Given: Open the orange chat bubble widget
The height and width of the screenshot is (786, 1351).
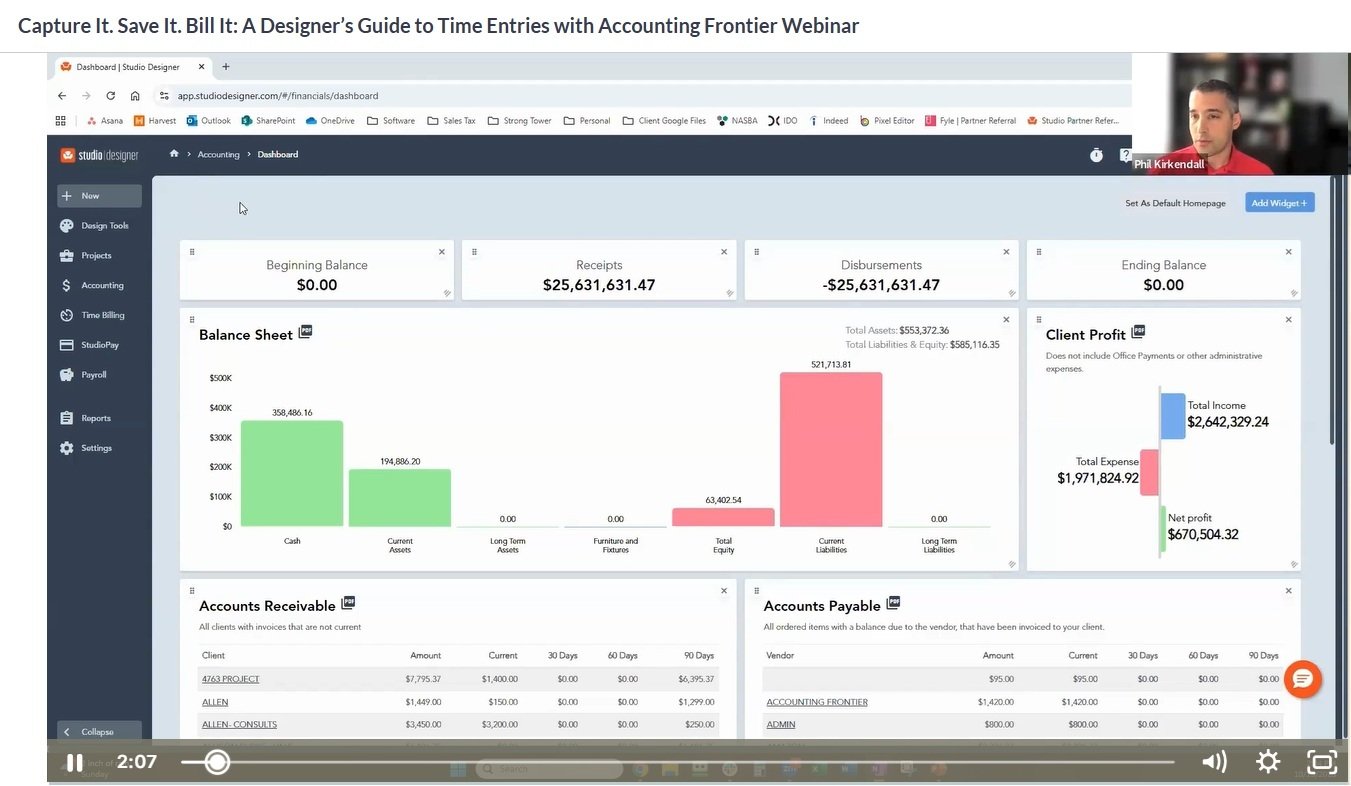Looking at the screenshot, I should click(1302, 679).
